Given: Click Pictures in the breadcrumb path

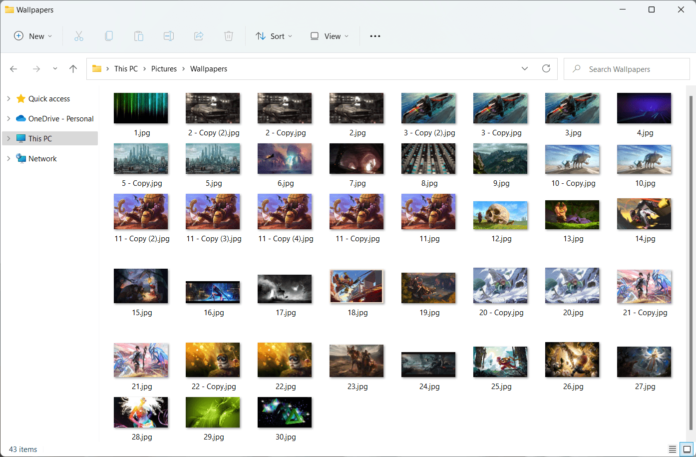Looking at the screenshot, I should [164, 69].
